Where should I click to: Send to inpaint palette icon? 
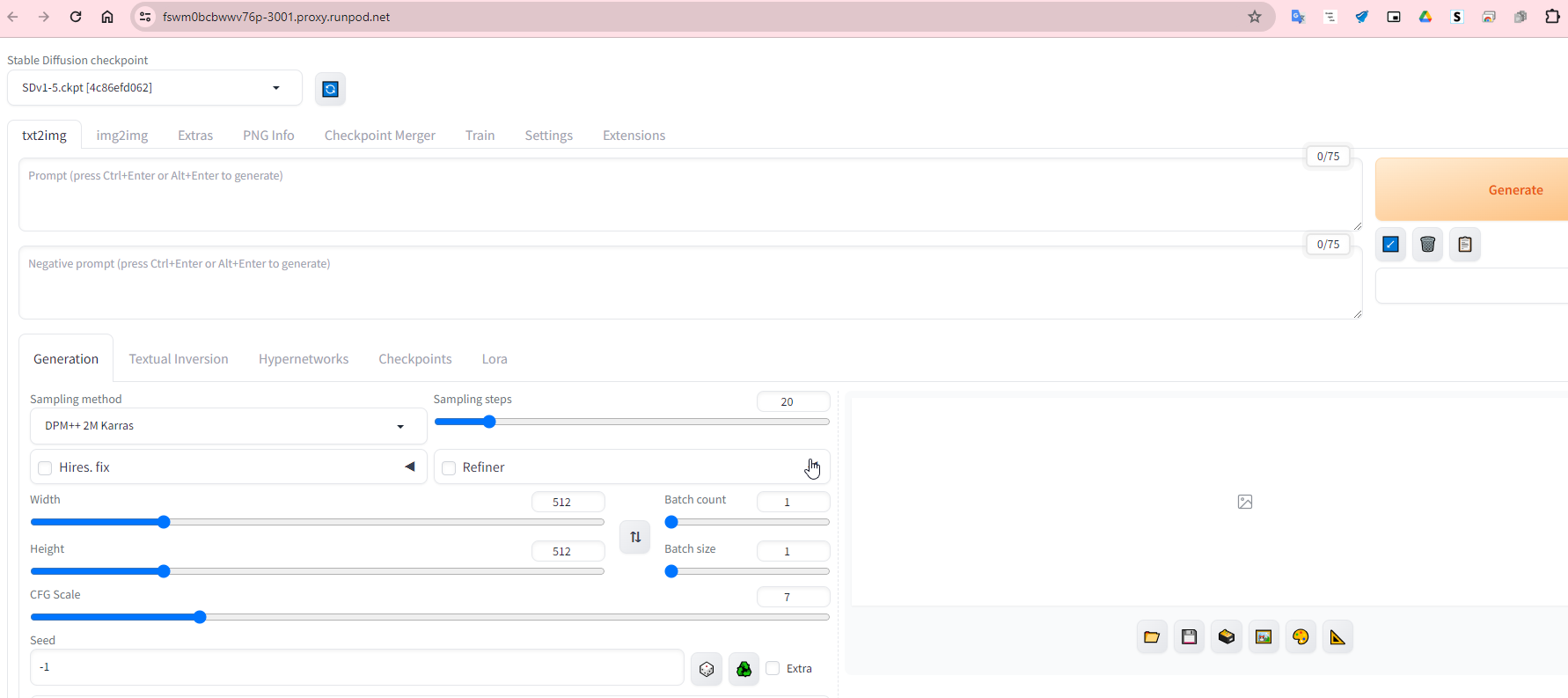click(x=1301, y=637)
